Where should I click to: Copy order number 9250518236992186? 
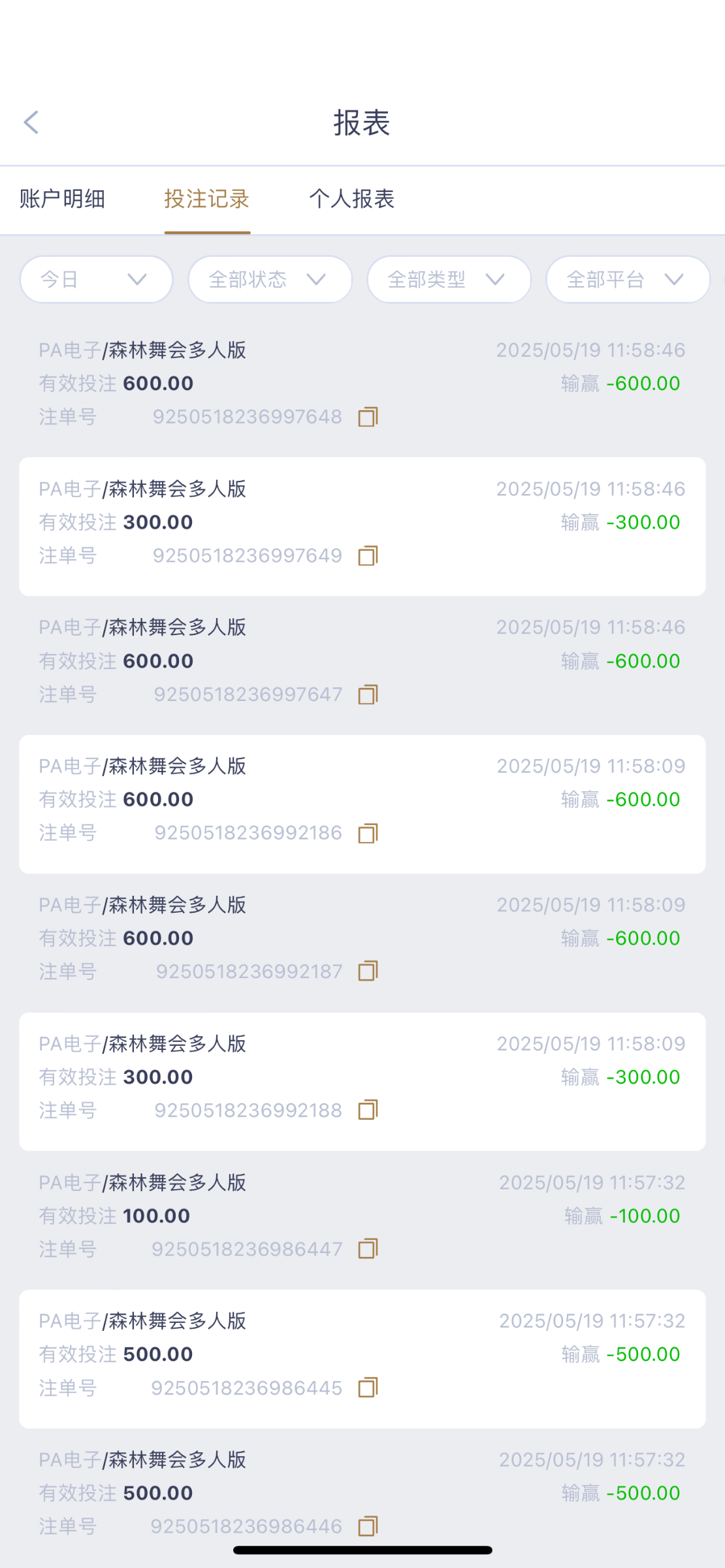point(368,833)
